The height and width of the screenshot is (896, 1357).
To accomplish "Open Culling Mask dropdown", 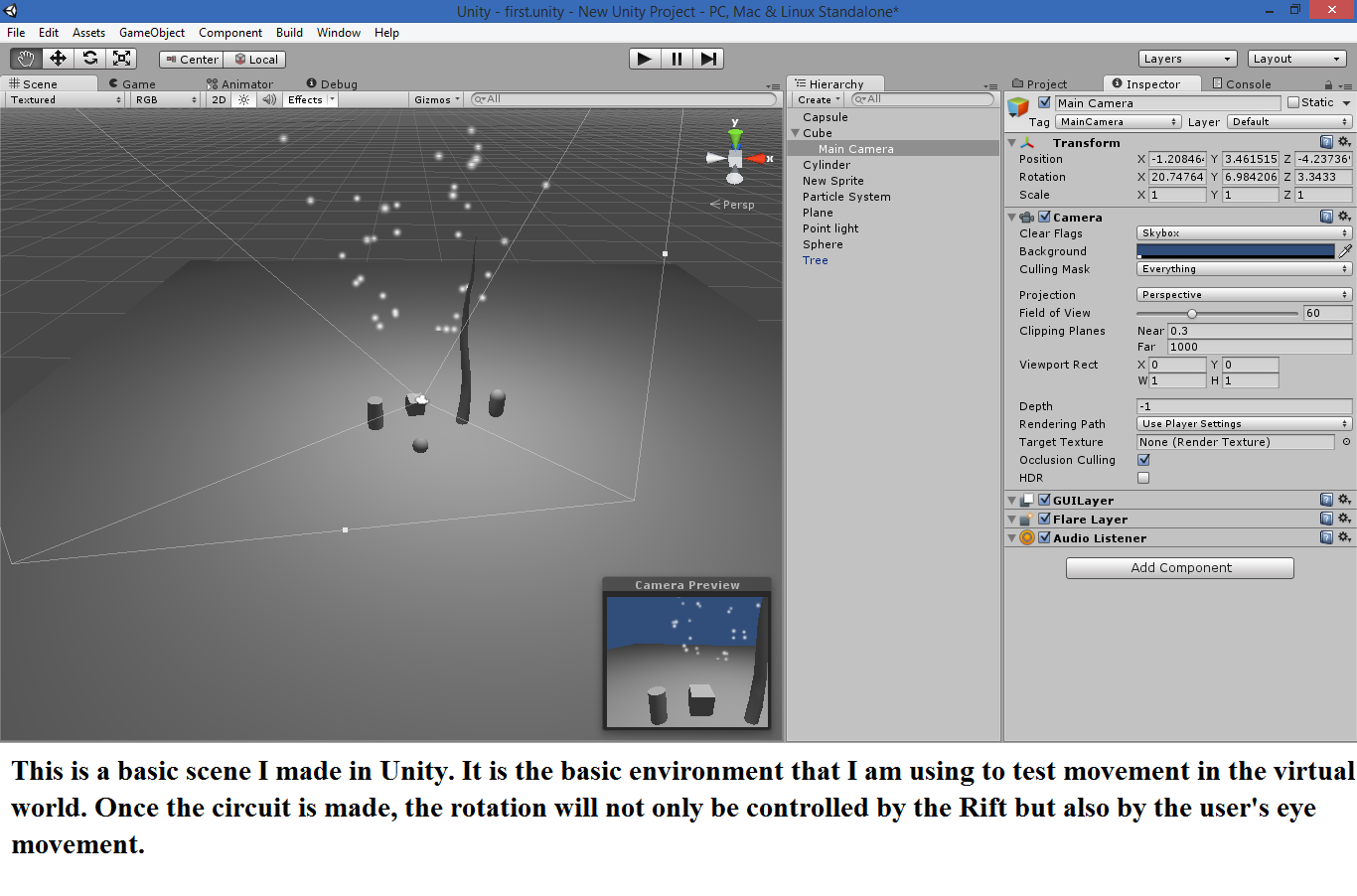I will [1244, 269].
